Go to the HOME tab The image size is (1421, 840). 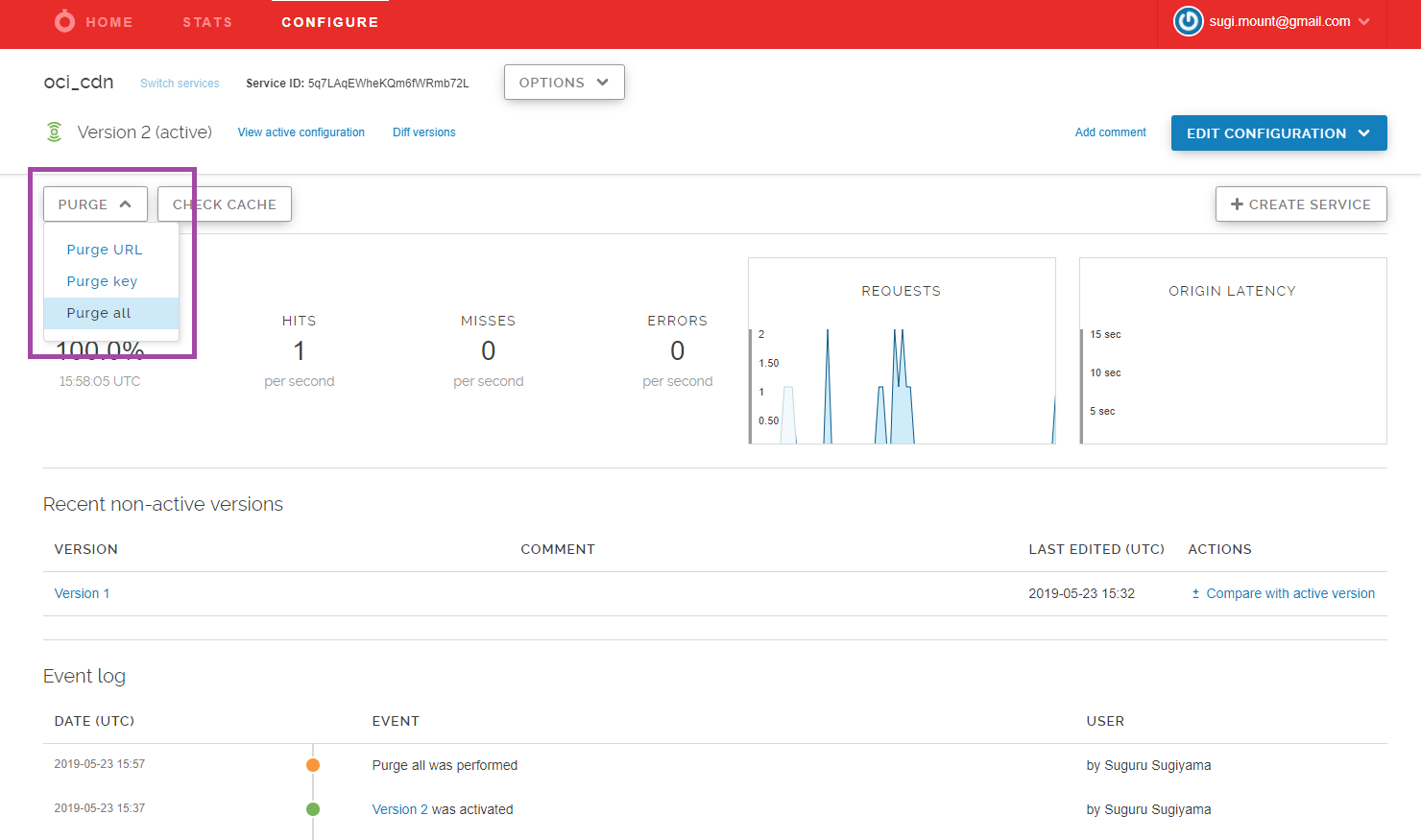tap(109, 21)
